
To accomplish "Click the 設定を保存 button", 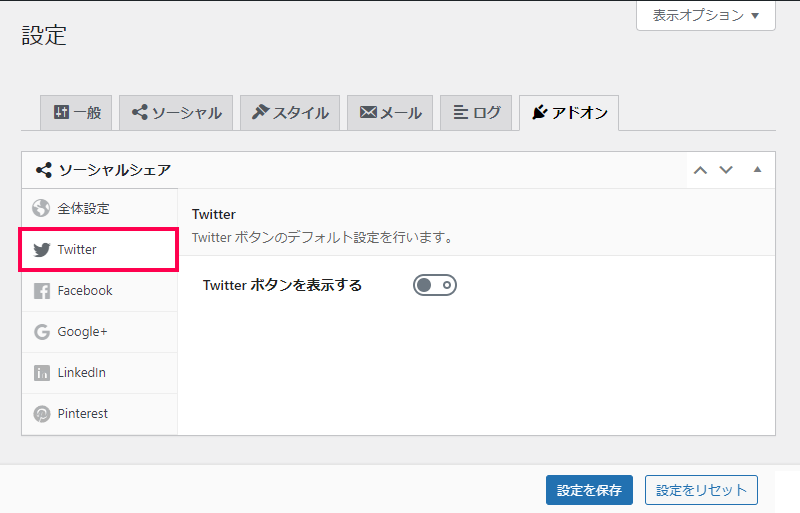I will tap(589, 490).
